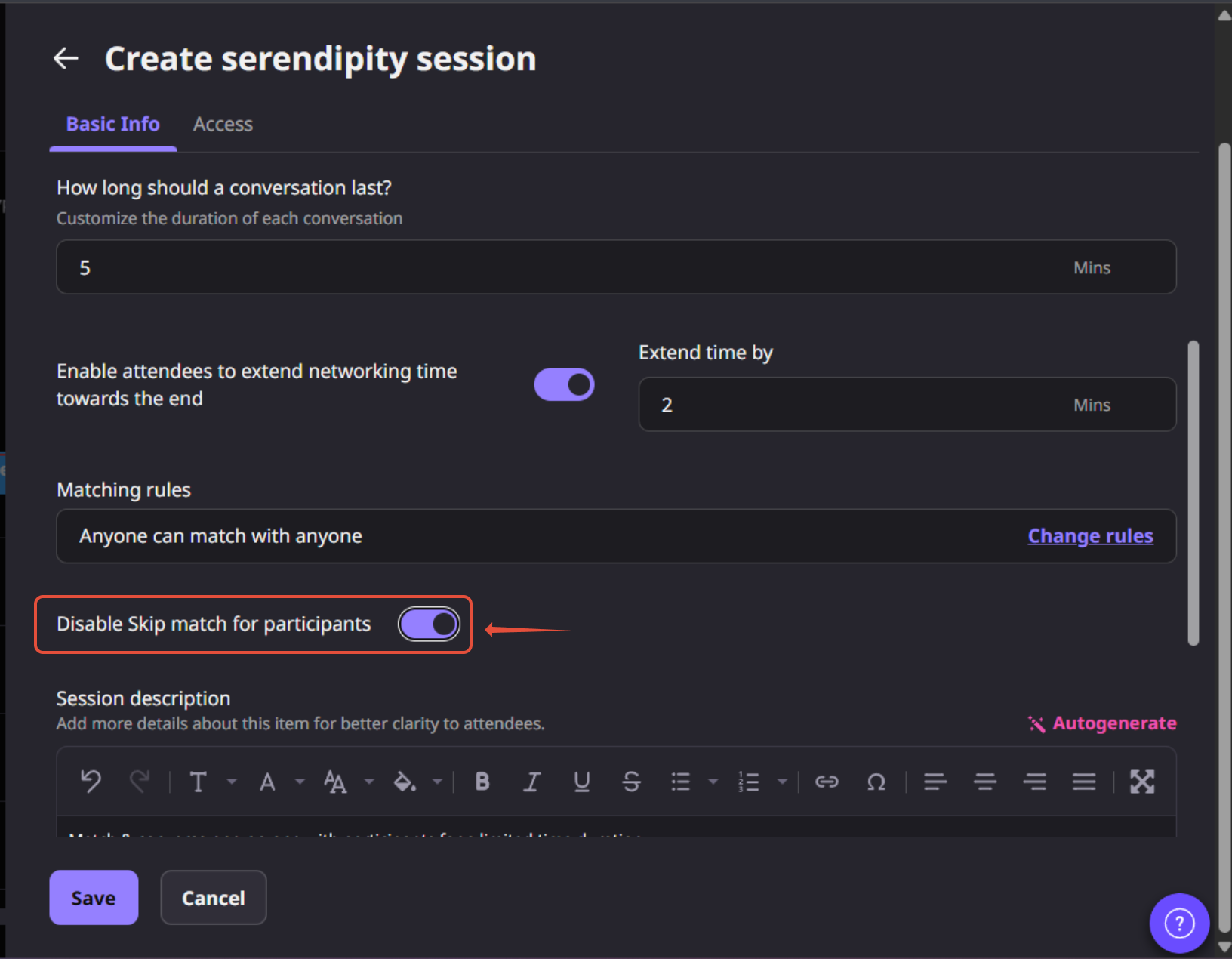Toggle bold formatting in description editor
The width and height of the screenshot is (1232, 959).
point(482,782)
